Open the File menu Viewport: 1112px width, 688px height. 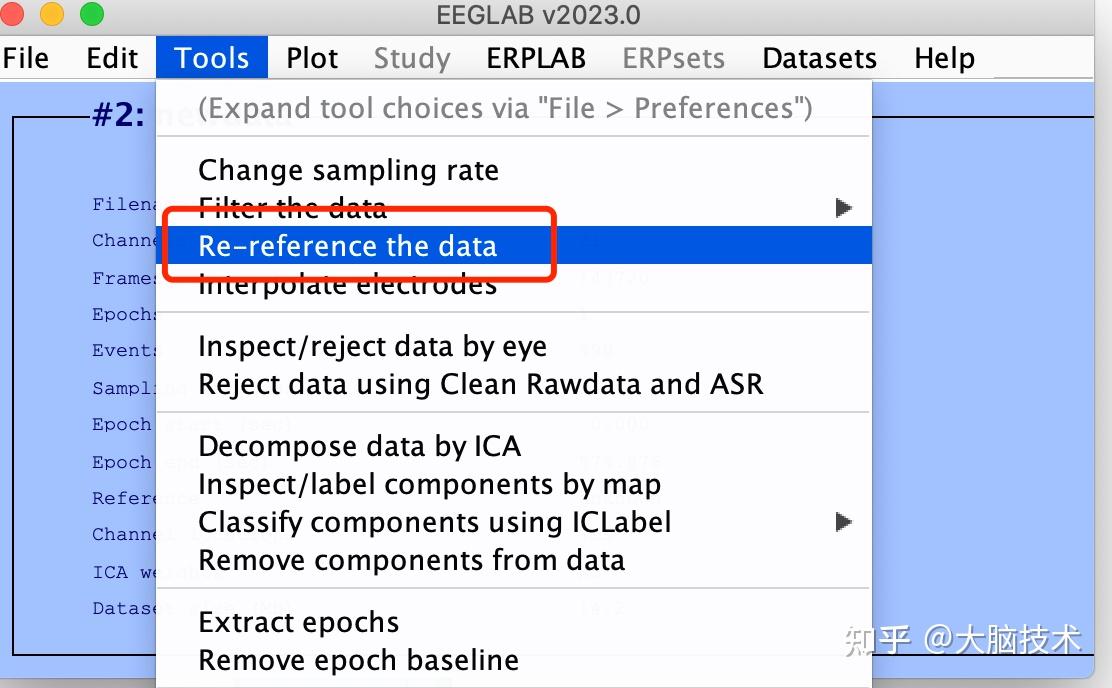tap(26, 58)
